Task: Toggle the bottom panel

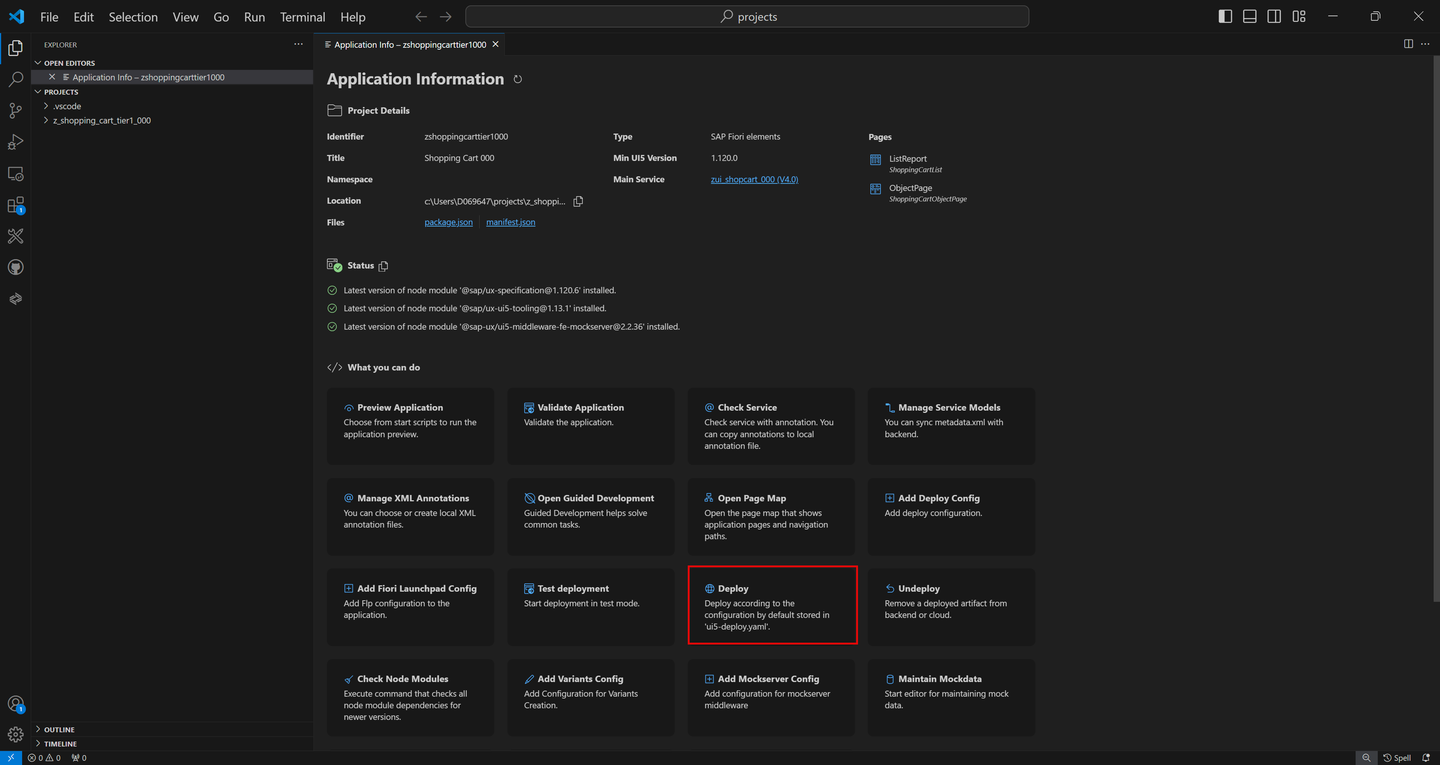Action: pyautogui.click(x=1250, y=17)
